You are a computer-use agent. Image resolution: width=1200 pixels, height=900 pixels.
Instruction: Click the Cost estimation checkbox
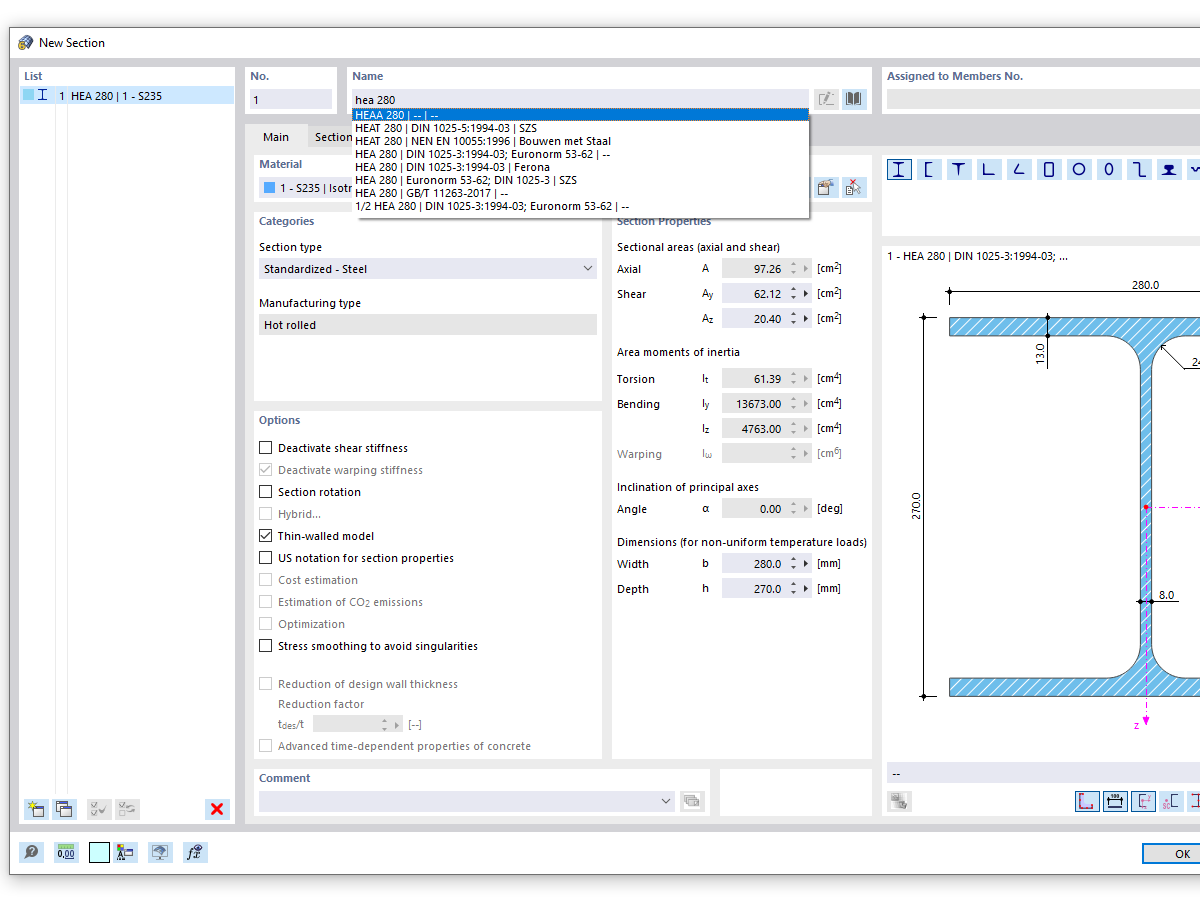click(x=266, y=580)
